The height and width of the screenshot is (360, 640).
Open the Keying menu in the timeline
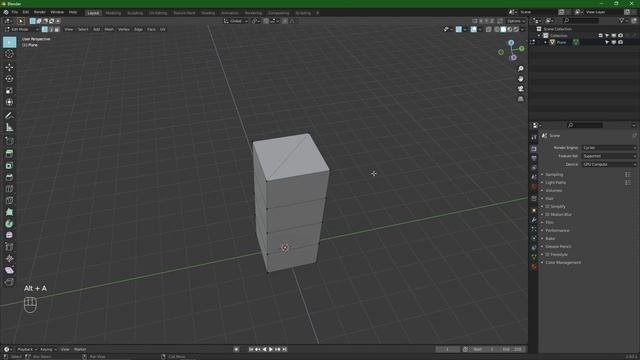pos(48,349)
